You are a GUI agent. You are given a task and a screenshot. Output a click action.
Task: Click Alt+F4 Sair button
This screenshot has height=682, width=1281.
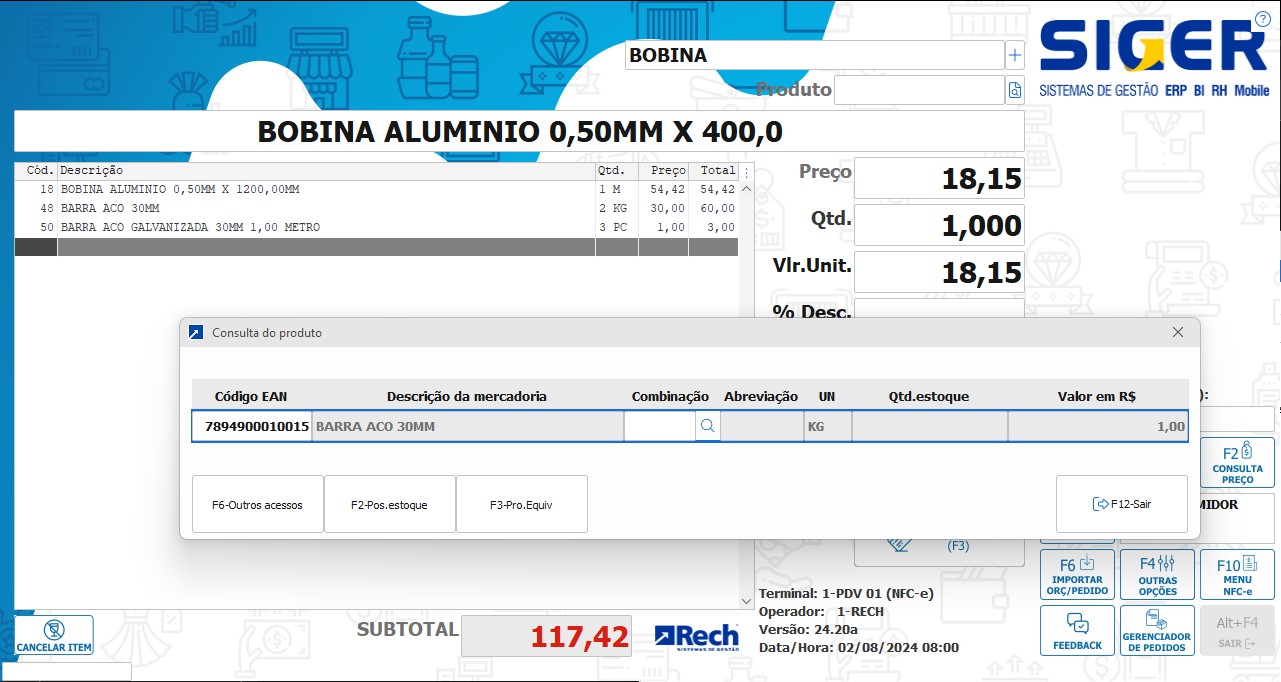click(x=1237, y=631)
